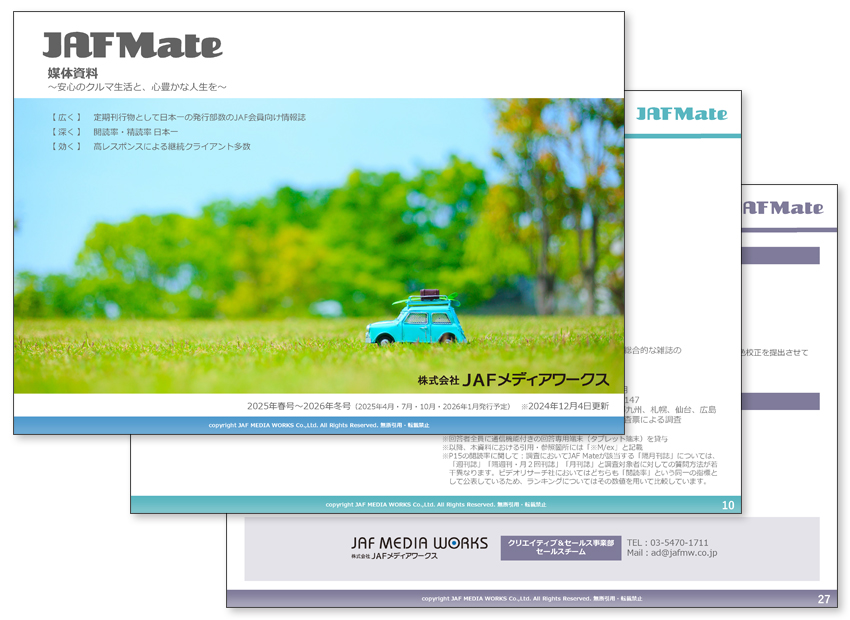Screen dimensions: 850x620
Task: Click the Mail : ad@jafmw.co.jp address
Action: pyautogui.click(x=672, y=553)
